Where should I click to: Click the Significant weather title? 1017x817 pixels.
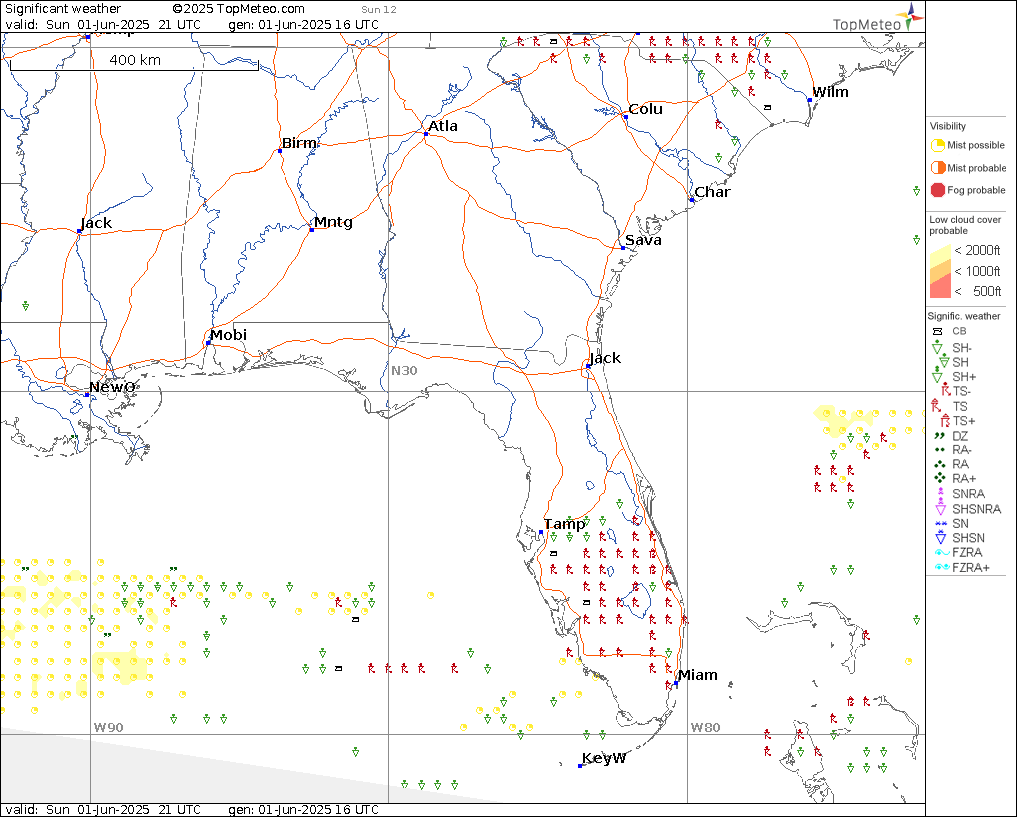[63, 8]
